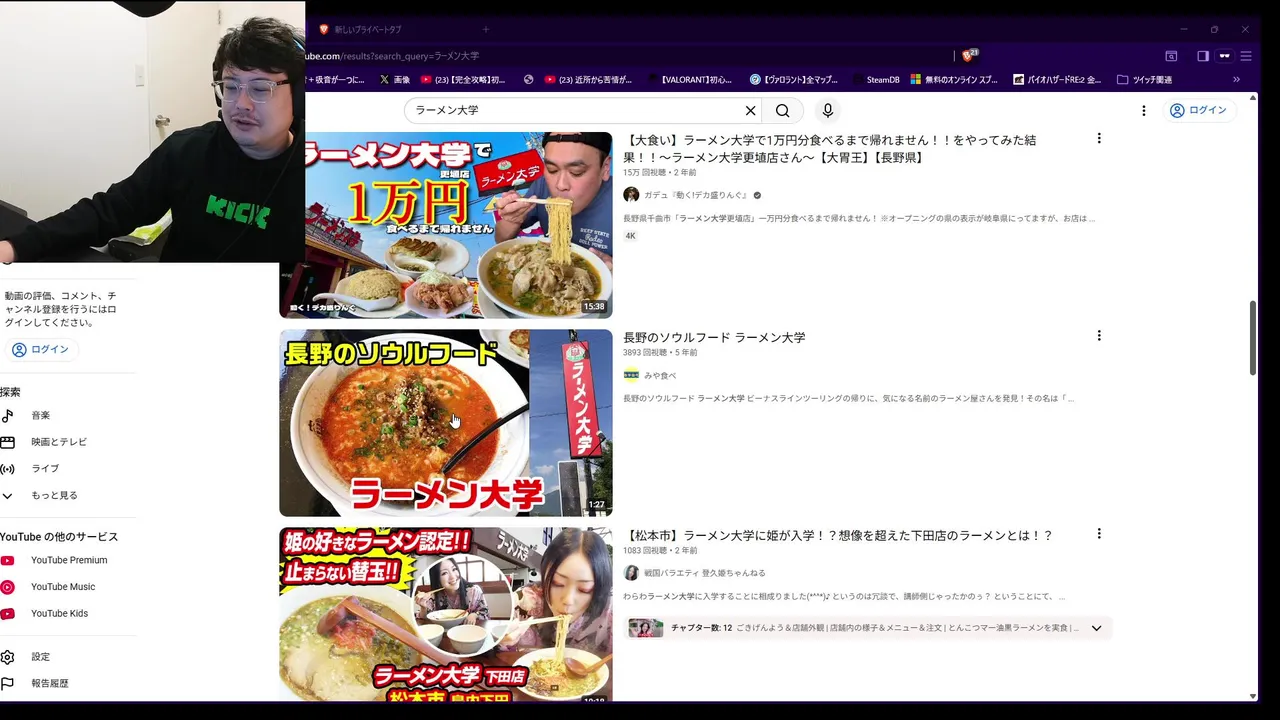Click the ログイン button in the sidebar
This screenshot has height=720, width=1280.
pos(41,349)
